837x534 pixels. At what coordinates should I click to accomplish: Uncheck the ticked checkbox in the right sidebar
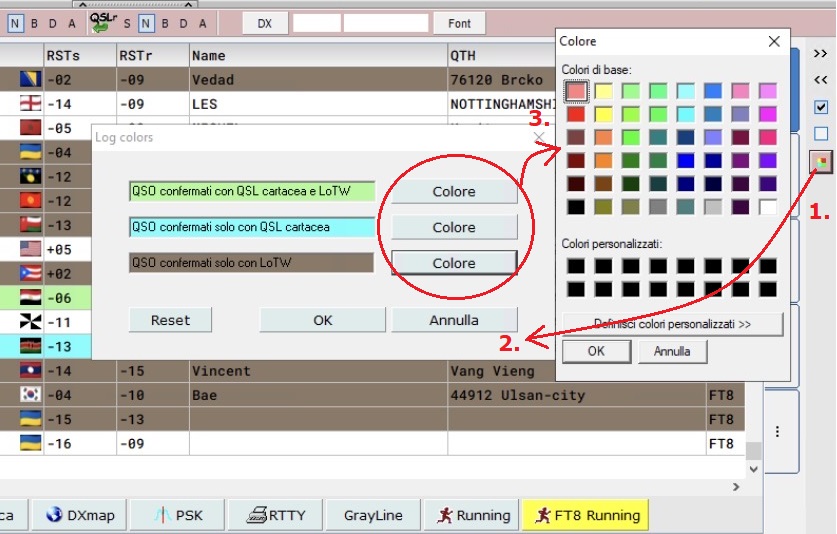(821, 107)
